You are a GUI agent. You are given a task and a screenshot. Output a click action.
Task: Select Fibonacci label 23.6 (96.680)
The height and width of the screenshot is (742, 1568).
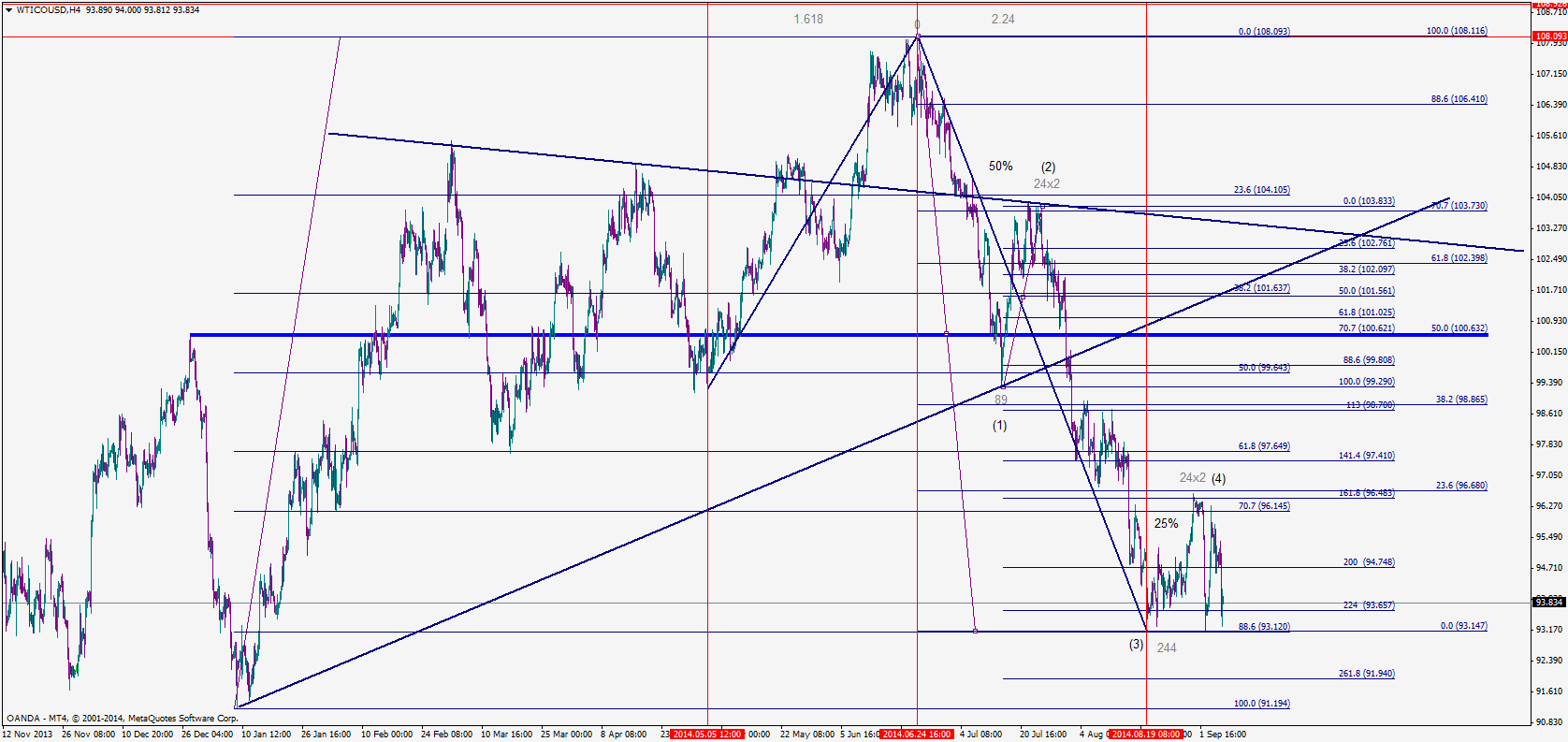click(1461, 485)
